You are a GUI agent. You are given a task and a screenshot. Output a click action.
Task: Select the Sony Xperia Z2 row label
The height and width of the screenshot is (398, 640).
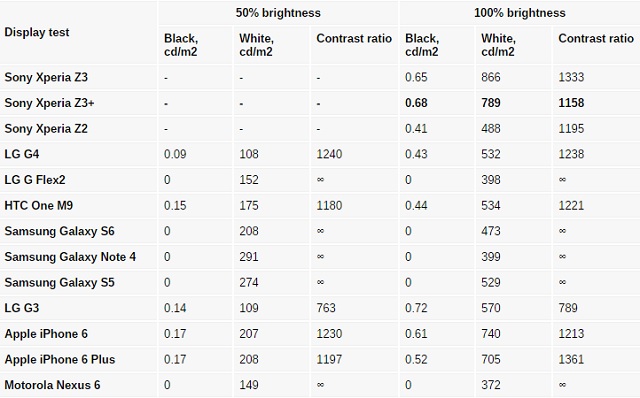click(x=46, y=129)
